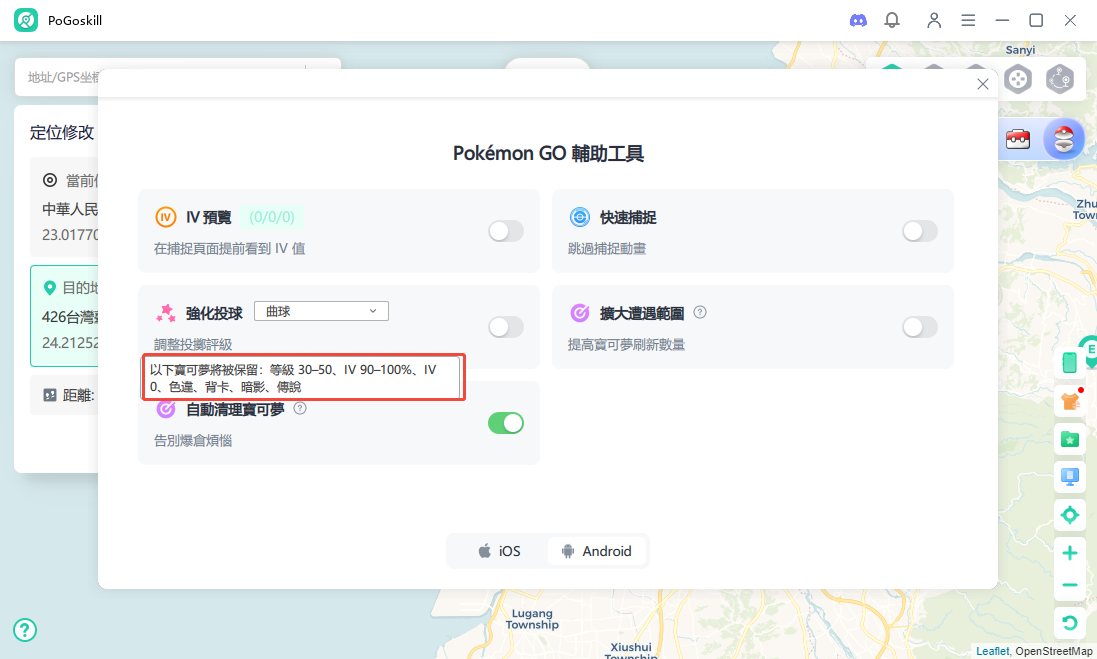Viewport: 1097px width, 659px height.
Task: Click the 定位修改 panel heading
Action: (x=62, y=132)
